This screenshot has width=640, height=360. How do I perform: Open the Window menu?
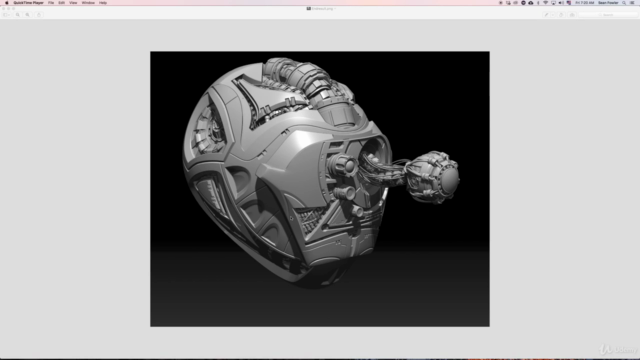click(88, 3)
